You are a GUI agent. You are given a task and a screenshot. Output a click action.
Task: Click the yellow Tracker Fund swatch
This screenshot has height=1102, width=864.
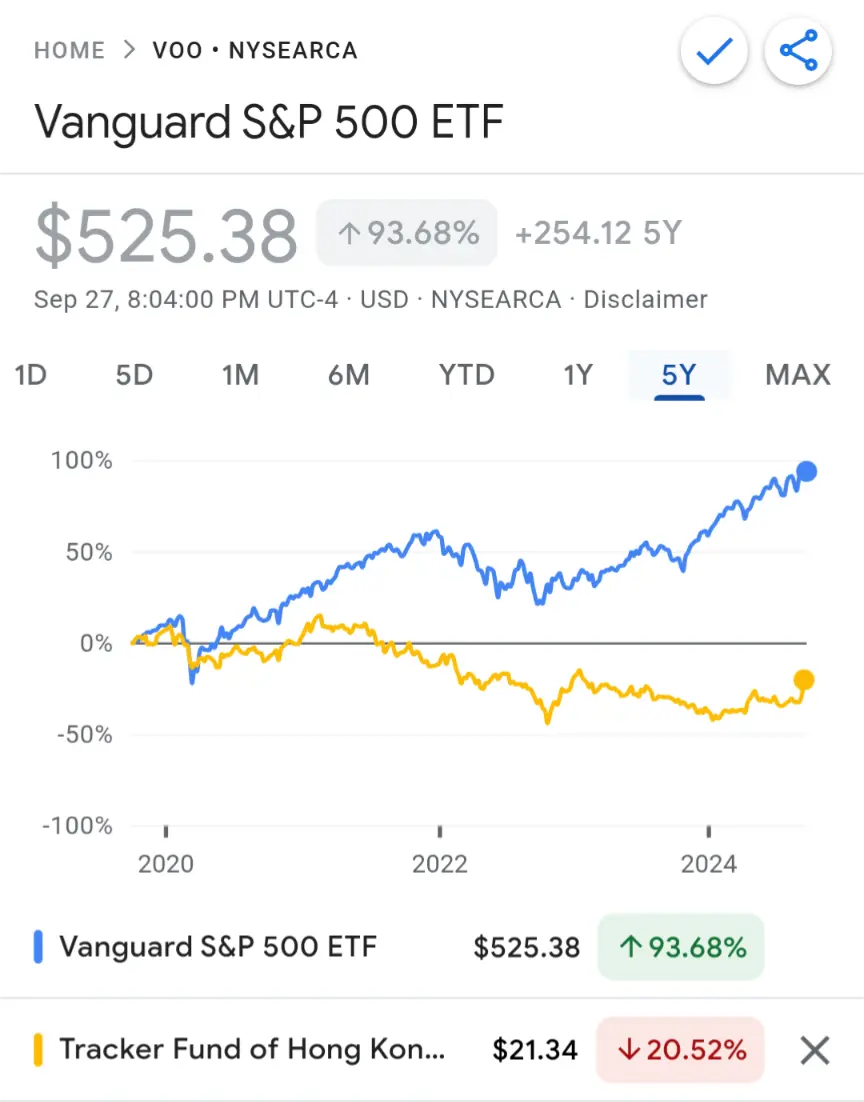39,1049
